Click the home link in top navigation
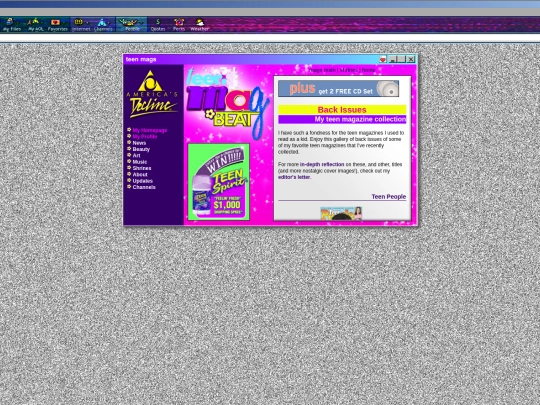Image resolution: width=540 pixels, height=405 pixels. [x=368, y=70]
